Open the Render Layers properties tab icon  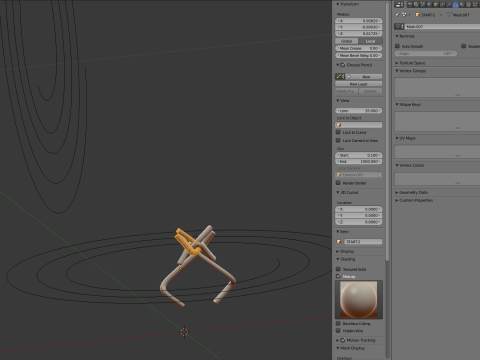[x=416, y=4]
